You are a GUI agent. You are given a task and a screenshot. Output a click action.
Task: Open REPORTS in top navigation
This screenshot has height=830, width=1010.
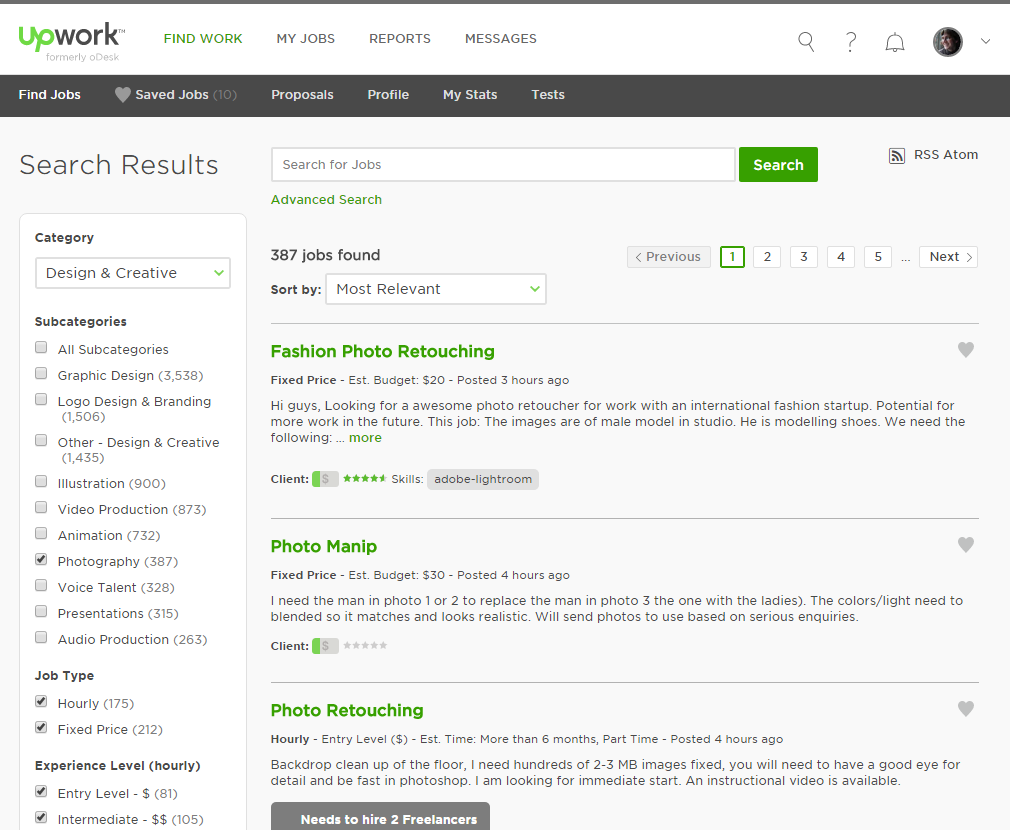400,39
